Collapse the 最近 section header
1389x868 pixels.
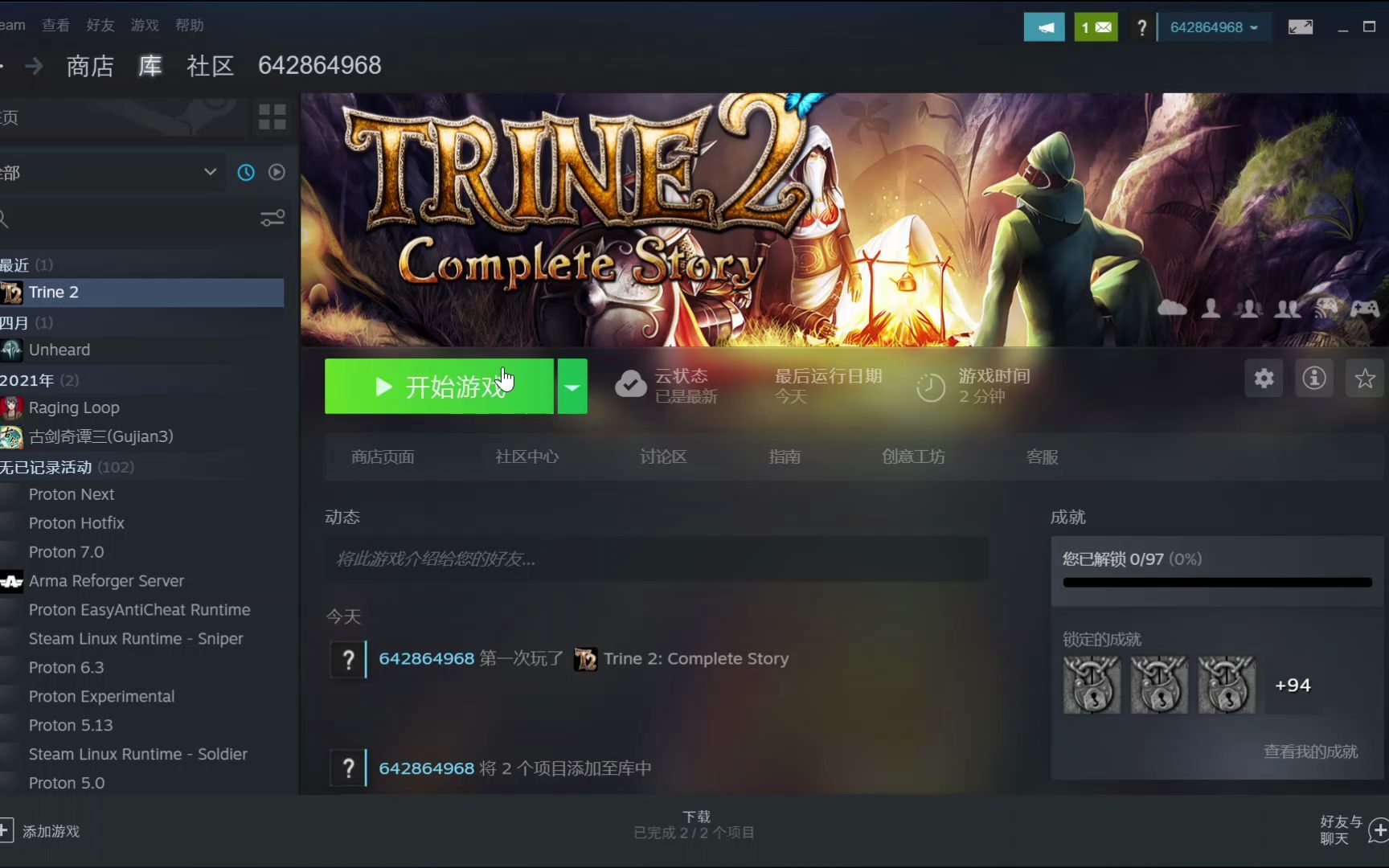(27, 265)
